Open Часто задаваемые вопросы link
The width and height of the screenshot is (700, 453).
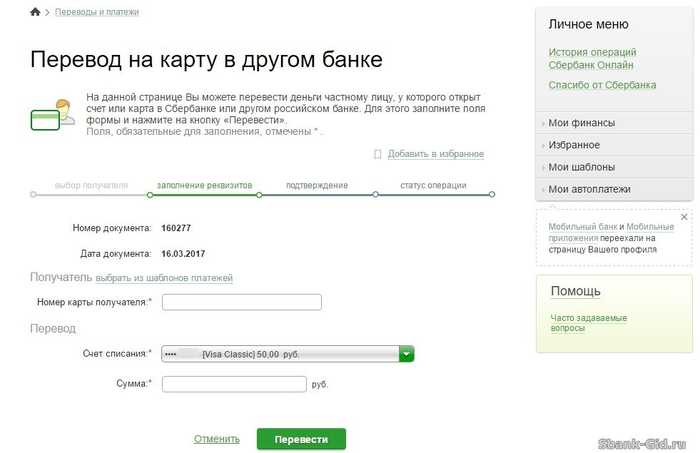(x=589, y=323)
